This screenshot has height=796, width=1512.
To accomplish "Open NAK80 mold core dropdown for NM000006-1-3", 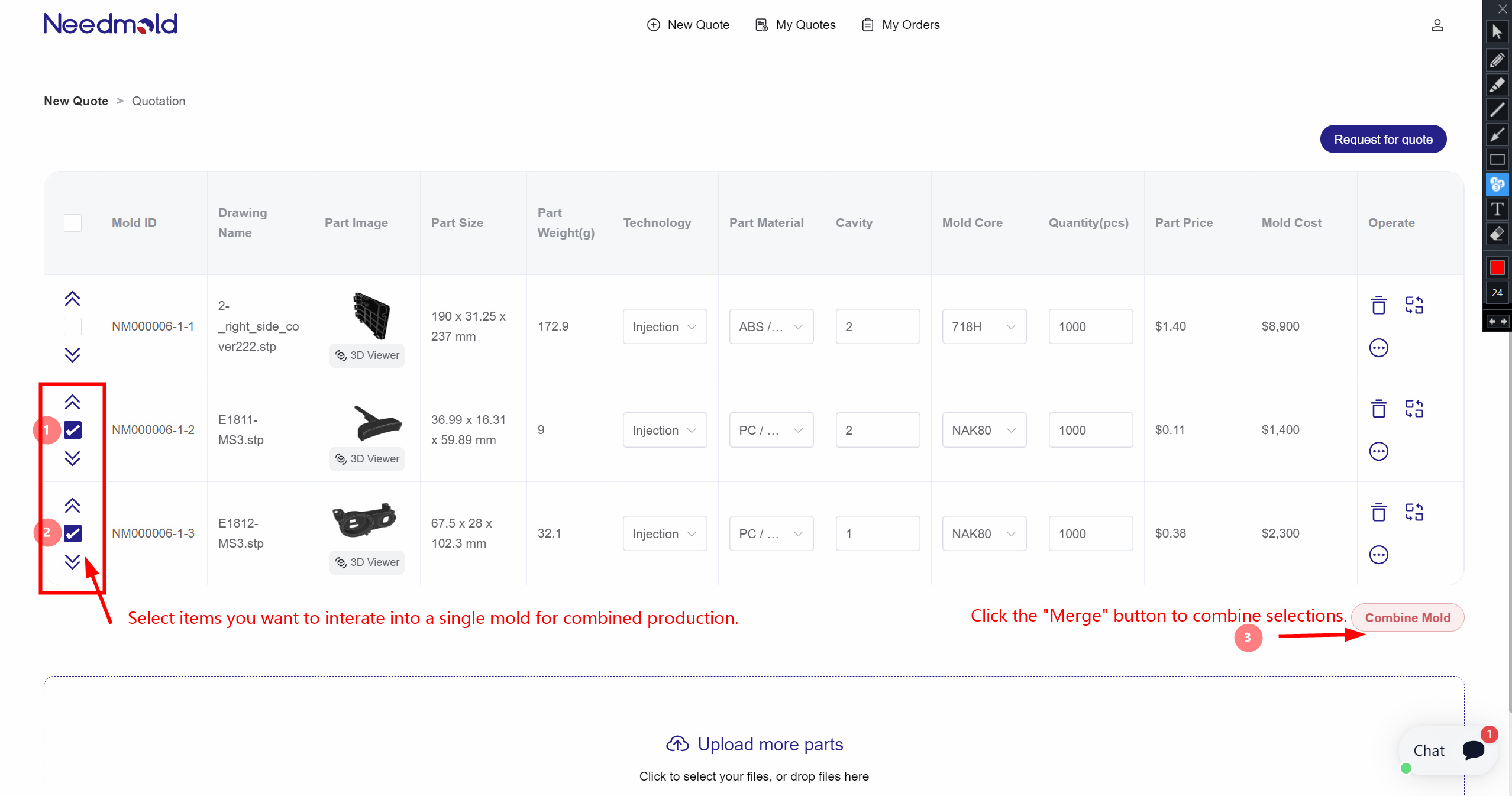I will (x=984, y=533).
